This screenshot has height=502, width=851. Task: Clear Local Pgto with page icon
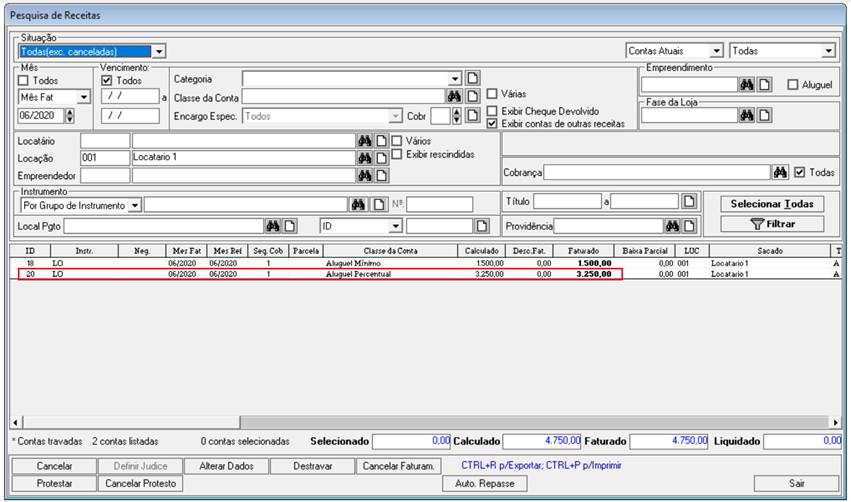coord(290,226)
